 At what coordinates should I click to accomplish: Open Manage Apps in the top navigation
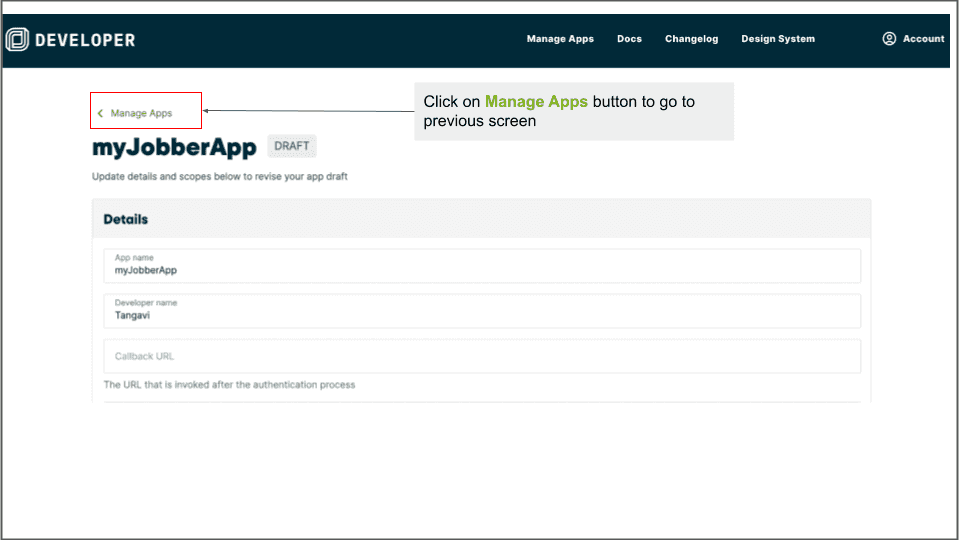point(560,39)
